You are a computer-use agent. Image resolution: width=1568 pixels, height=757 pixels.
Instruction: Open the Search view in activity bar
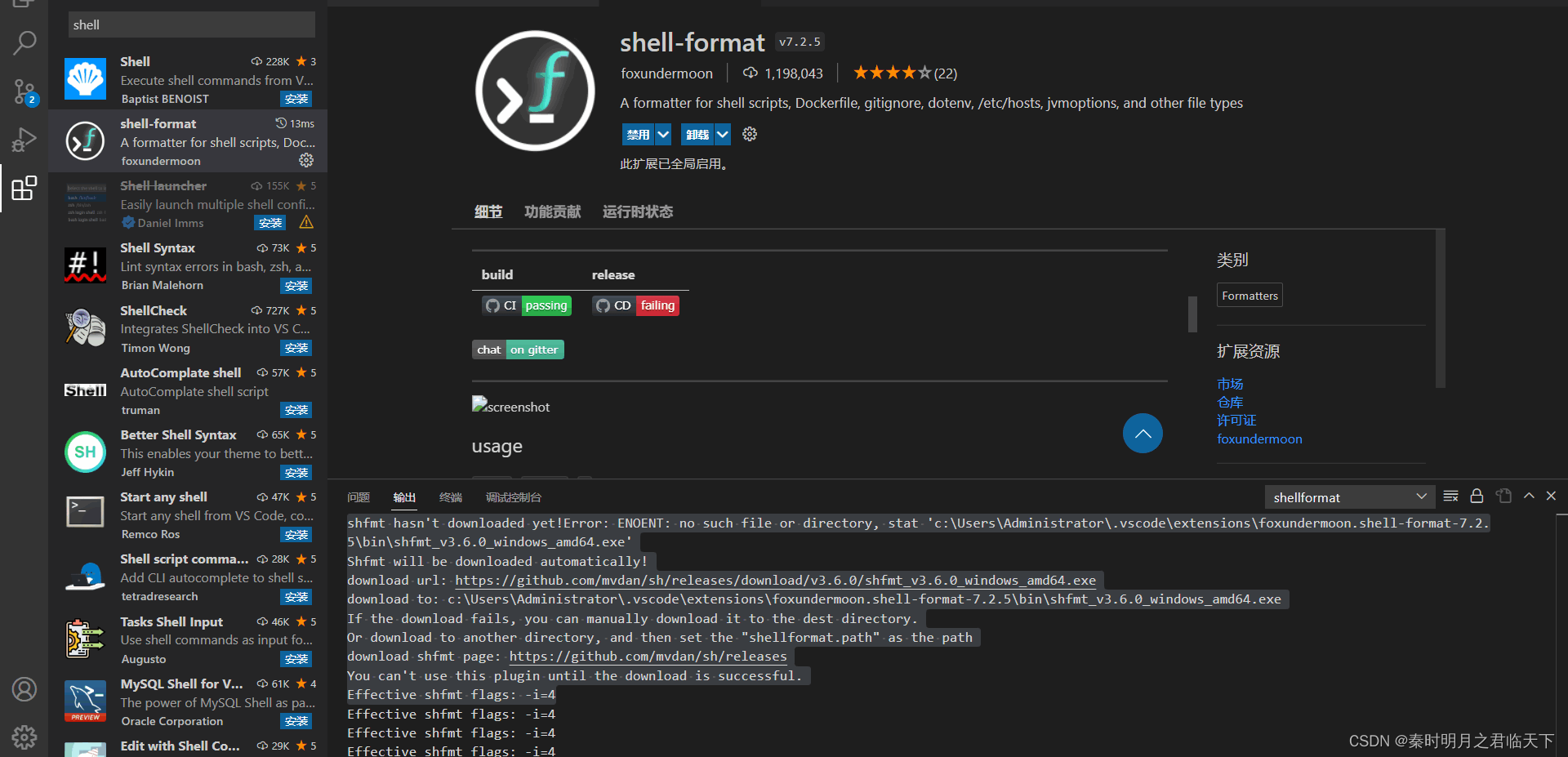pyautogui.click(x=24, y=42)
